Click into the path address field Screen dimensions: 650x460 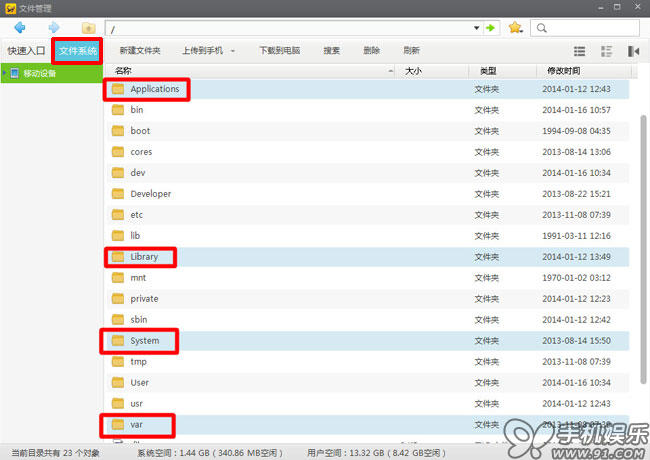(290, 28)
